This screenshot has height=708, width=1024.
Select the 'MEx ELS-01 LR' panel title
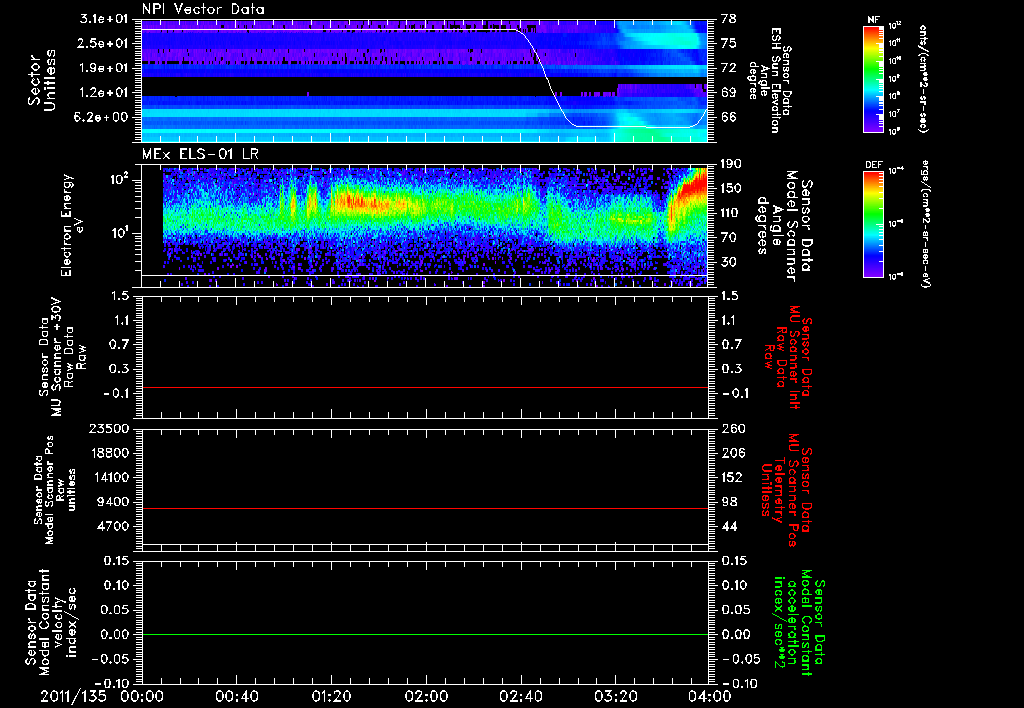click(x=201, y=154)
